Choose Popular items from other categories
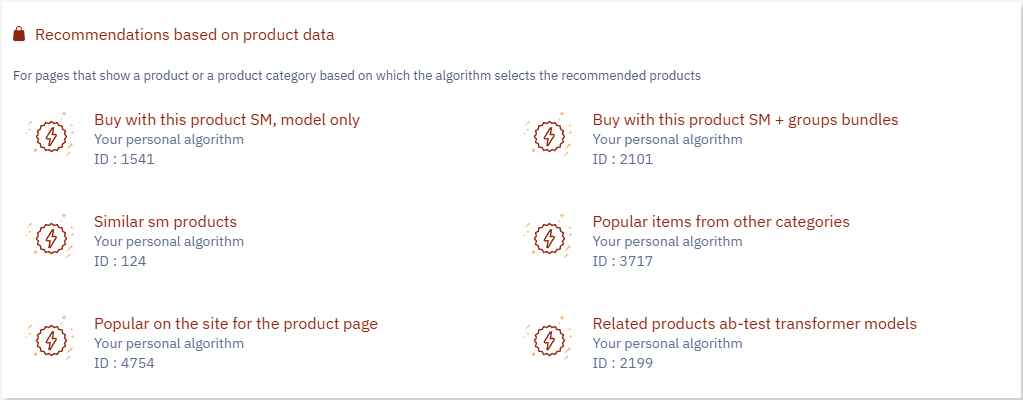Viewport: 1023px width, 400px height. coord(721,222)
